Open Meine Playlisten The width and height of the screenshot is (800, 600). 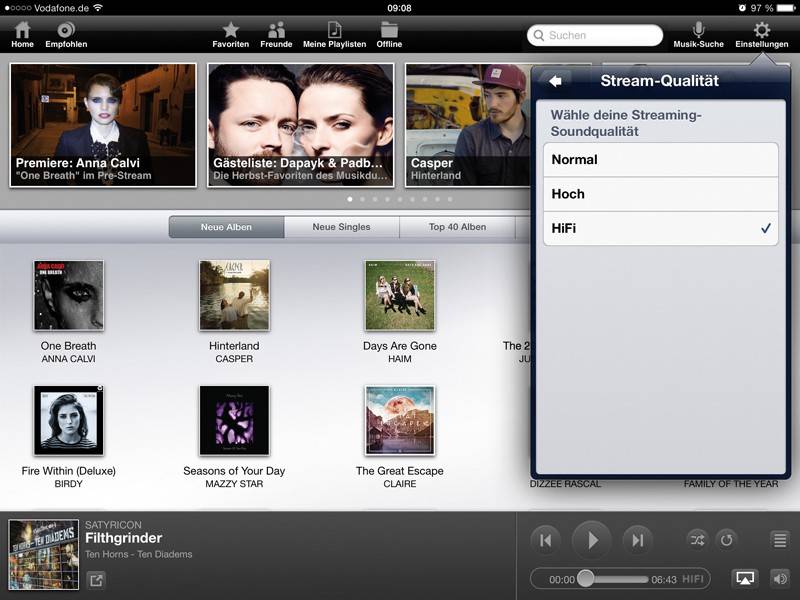click(x=334, y=35)
